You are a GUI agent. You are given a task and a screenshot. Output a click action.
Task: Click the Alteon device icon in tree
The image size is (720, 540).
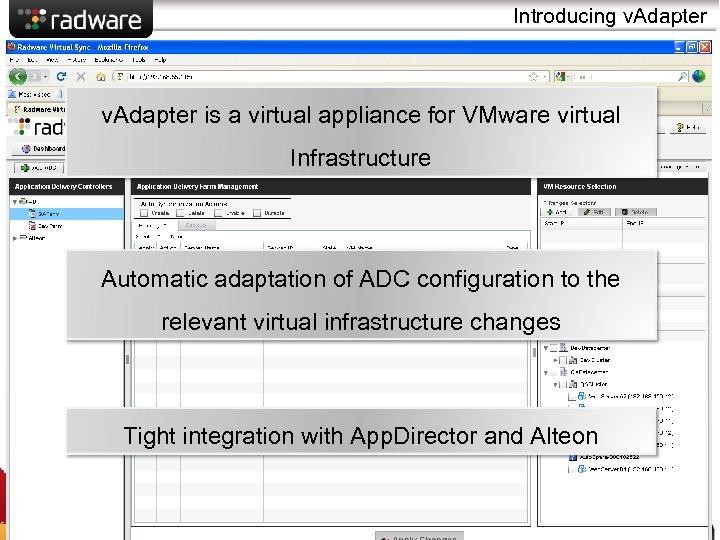23,238
